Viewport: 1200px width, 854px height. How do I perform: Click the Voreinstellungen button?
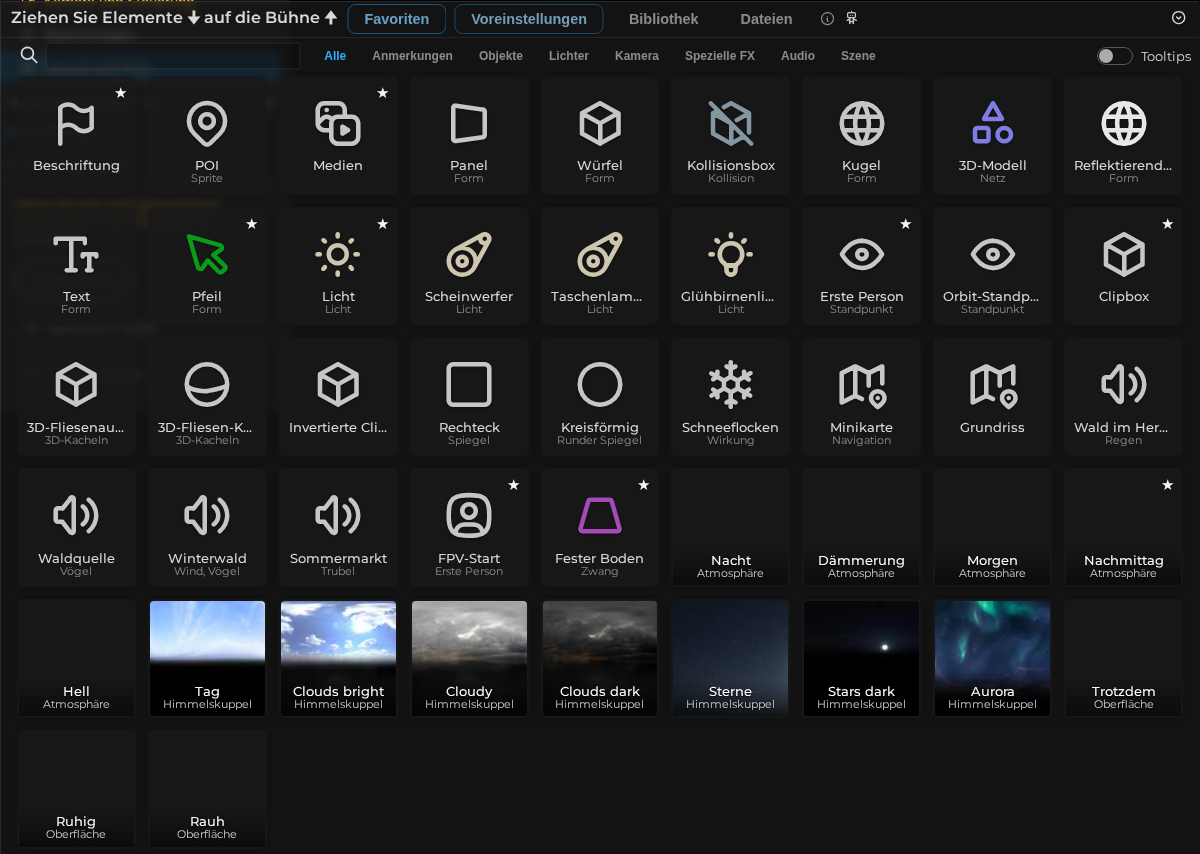click(529, 19)
